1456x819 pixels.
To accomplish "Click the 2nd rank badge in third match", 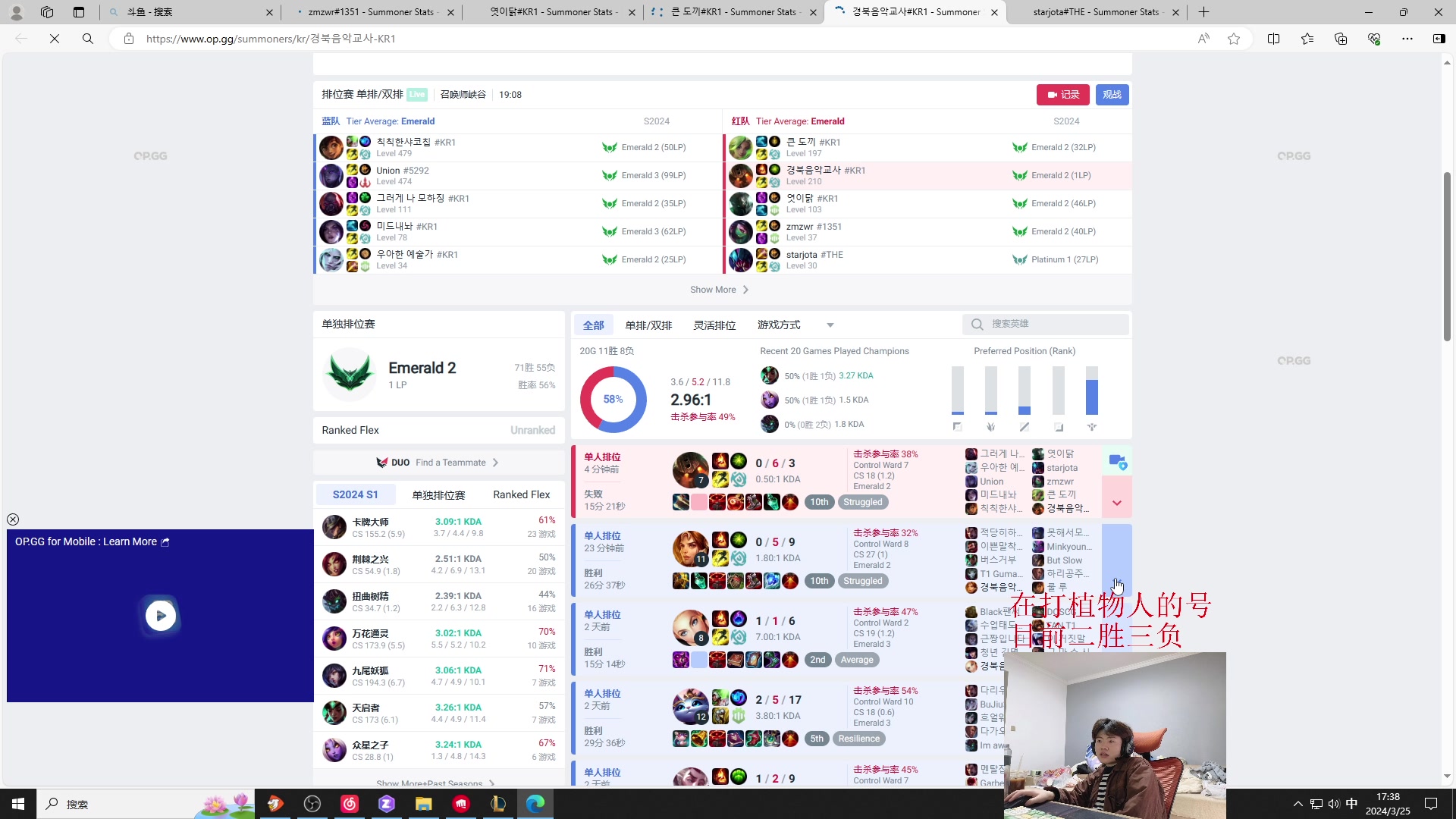I will [817, 660].
